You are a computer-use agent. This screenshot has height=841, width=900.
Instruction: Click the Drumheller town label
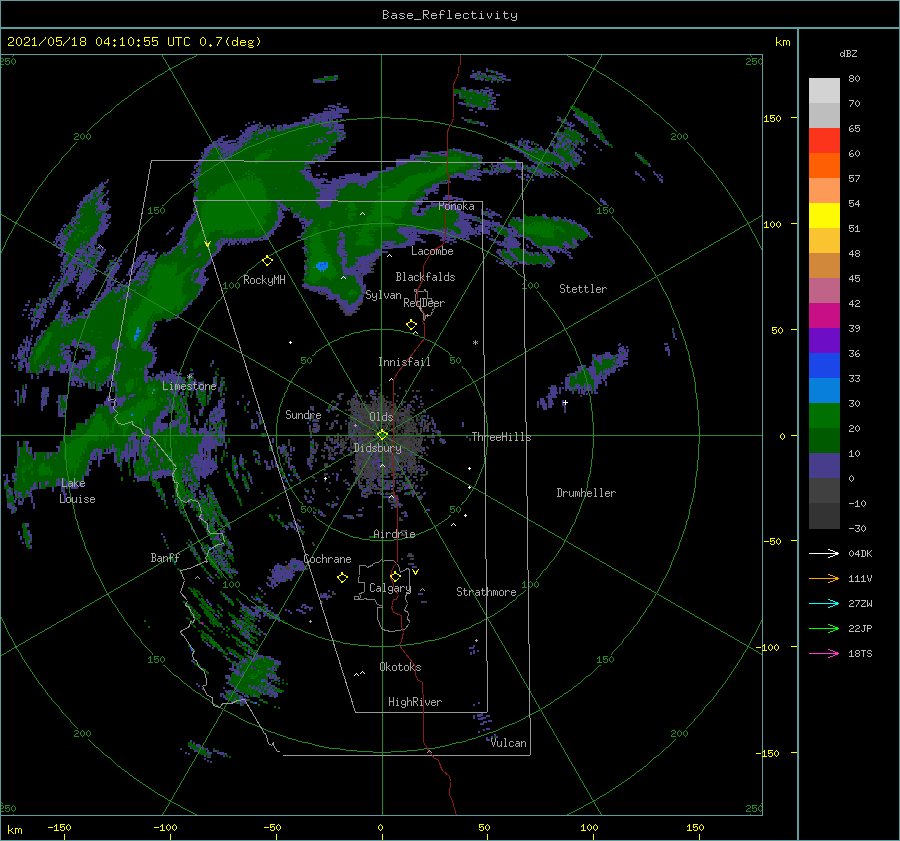586,493
